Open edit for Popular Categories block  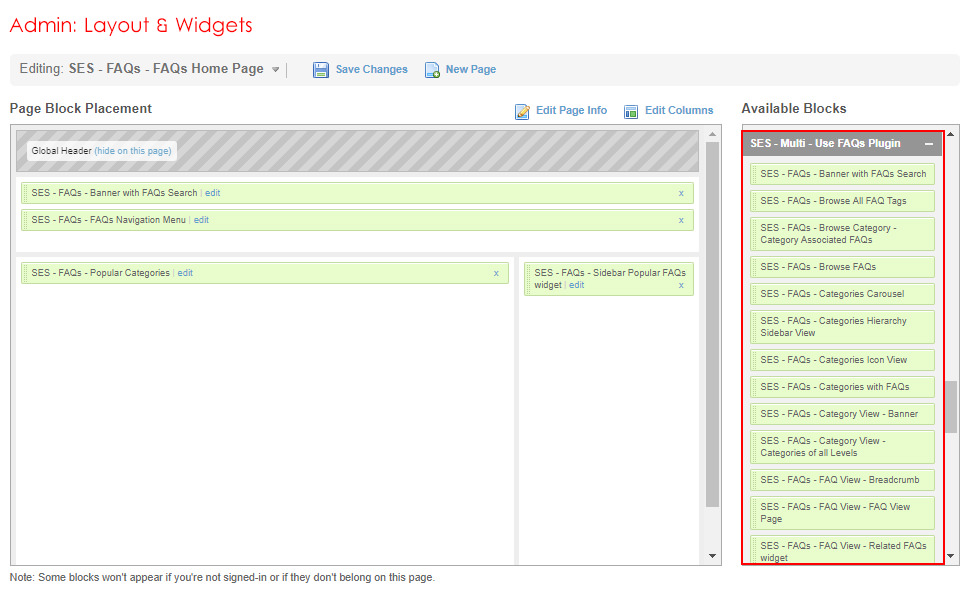pos(185,273)
